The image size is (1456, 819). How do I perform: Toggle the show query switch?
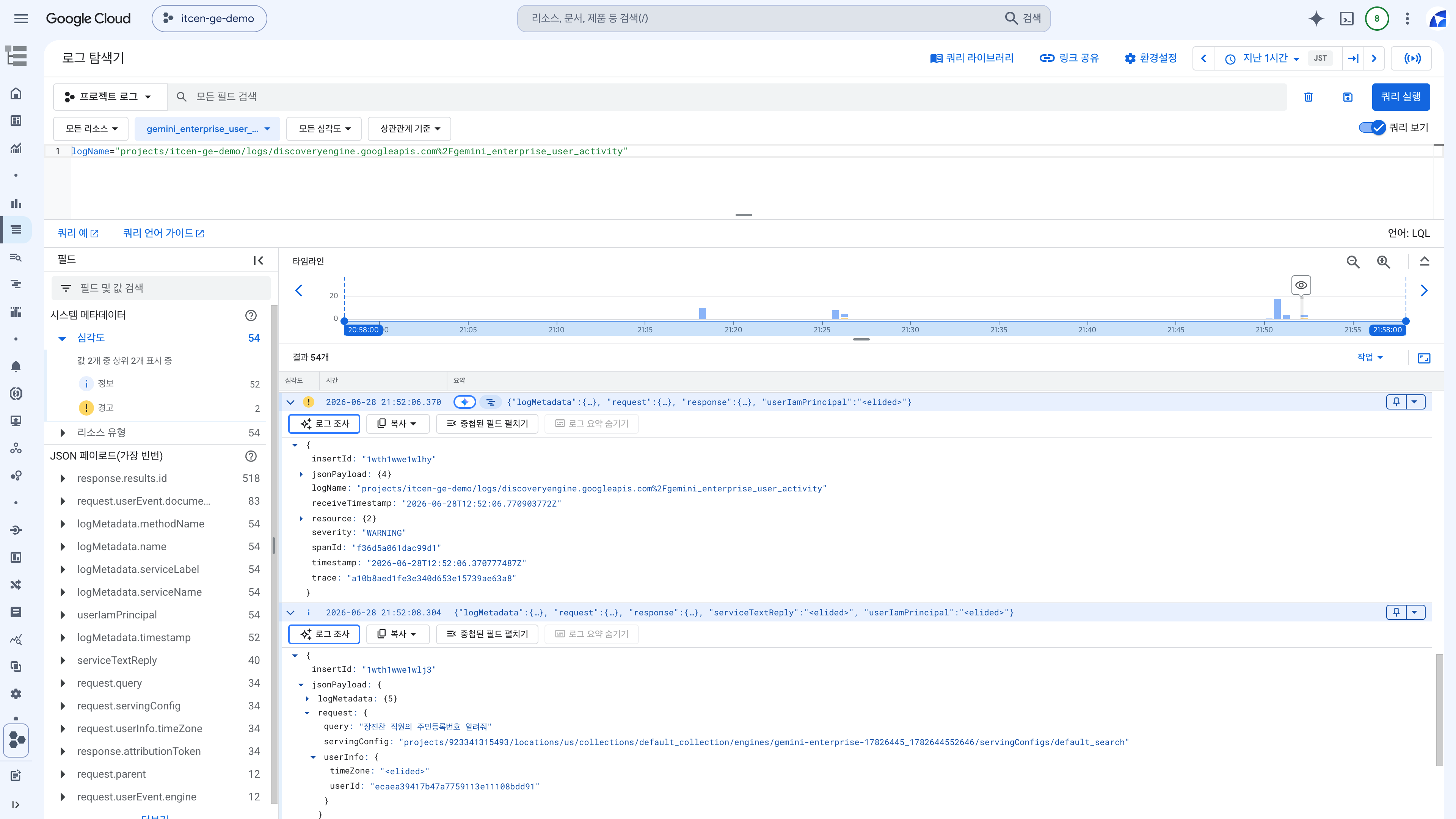(1372, 128)
